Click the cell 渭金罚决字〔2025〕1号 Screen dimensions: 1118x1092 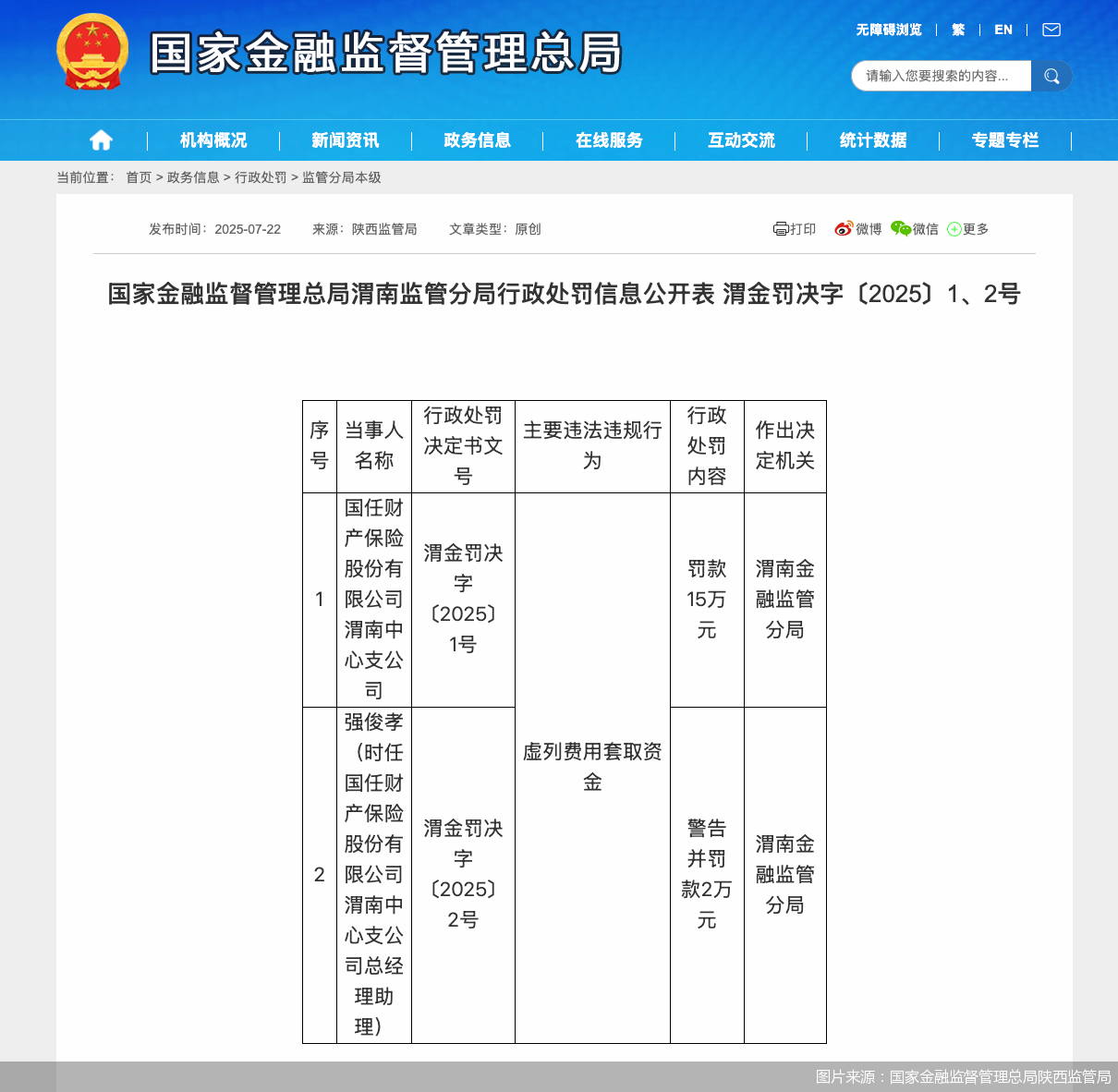pyautogui.click(x=463, y=600)
